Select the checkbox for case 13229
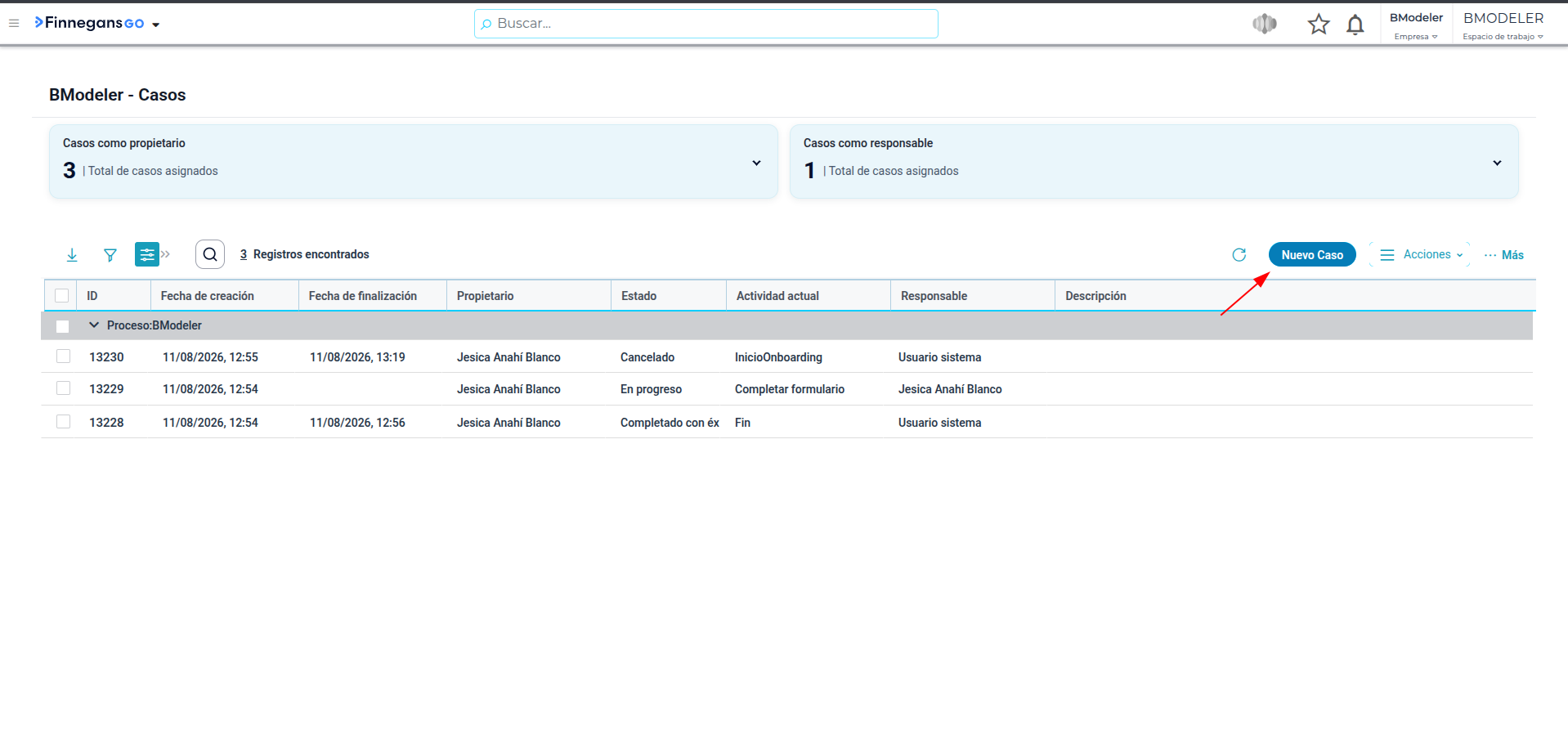1568x744 pixels. 63,388
